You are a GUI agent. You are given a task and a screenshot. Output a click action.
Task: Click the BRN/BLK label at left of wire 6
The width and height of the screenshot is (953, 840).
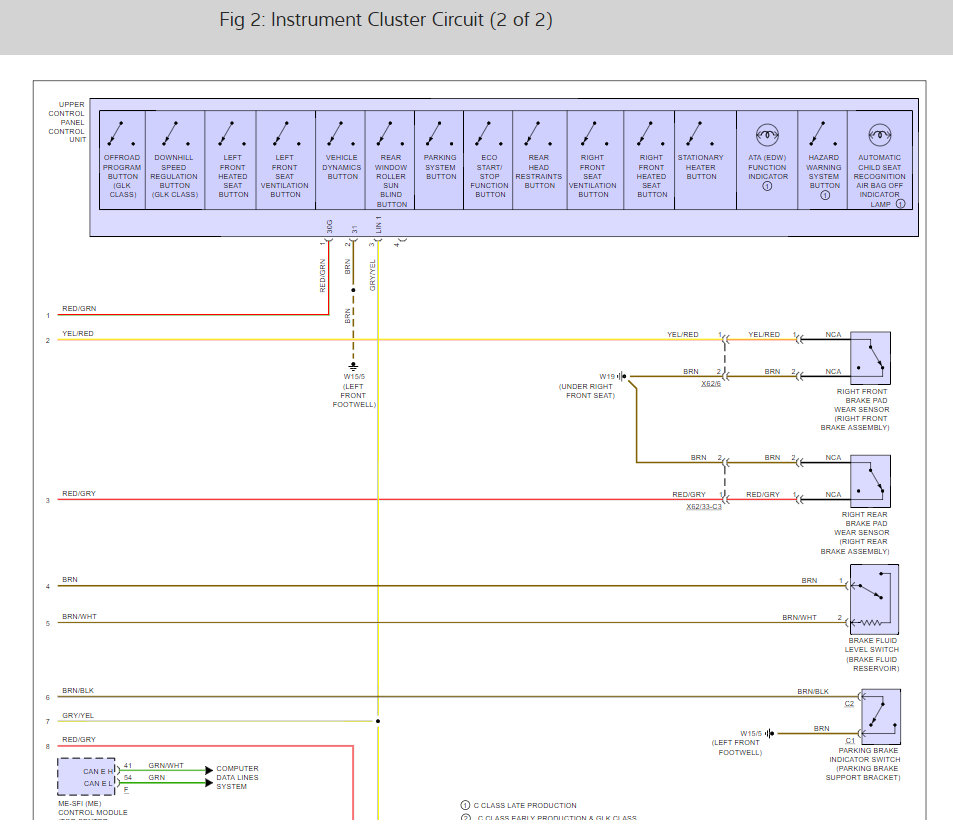tap(78, 690)
